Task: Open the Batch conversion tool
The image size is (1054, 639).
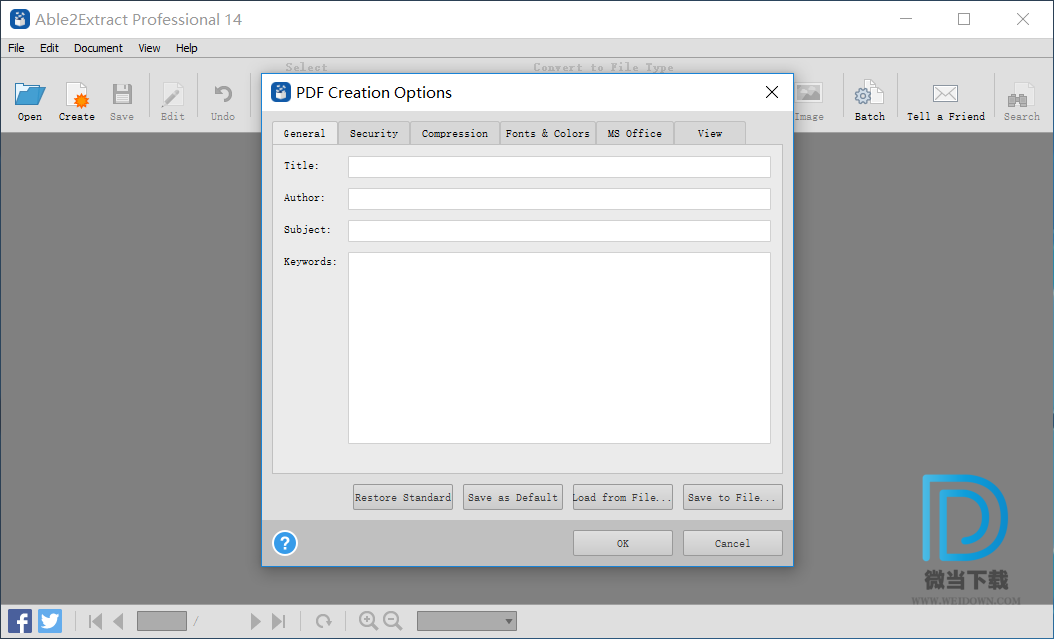Action: point(869,95)
